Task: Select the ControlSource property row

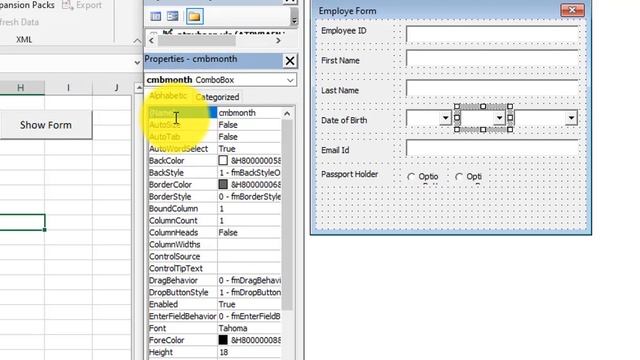Action: [214, 256]
